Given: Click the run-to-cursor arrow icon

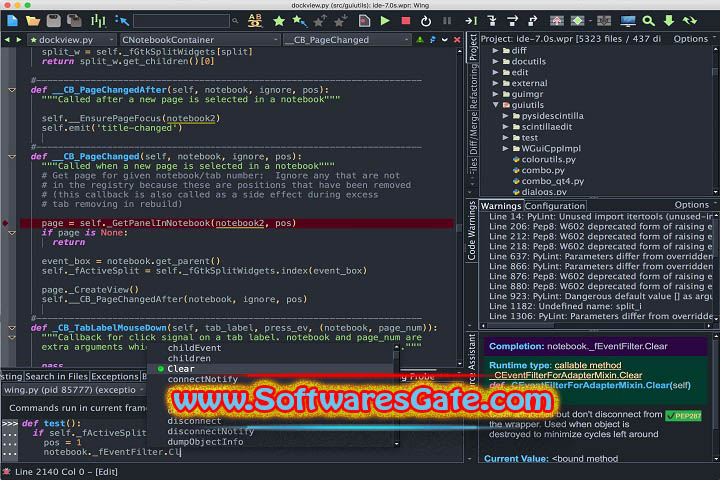Looking at the screenshot, I should coord(471,21).
